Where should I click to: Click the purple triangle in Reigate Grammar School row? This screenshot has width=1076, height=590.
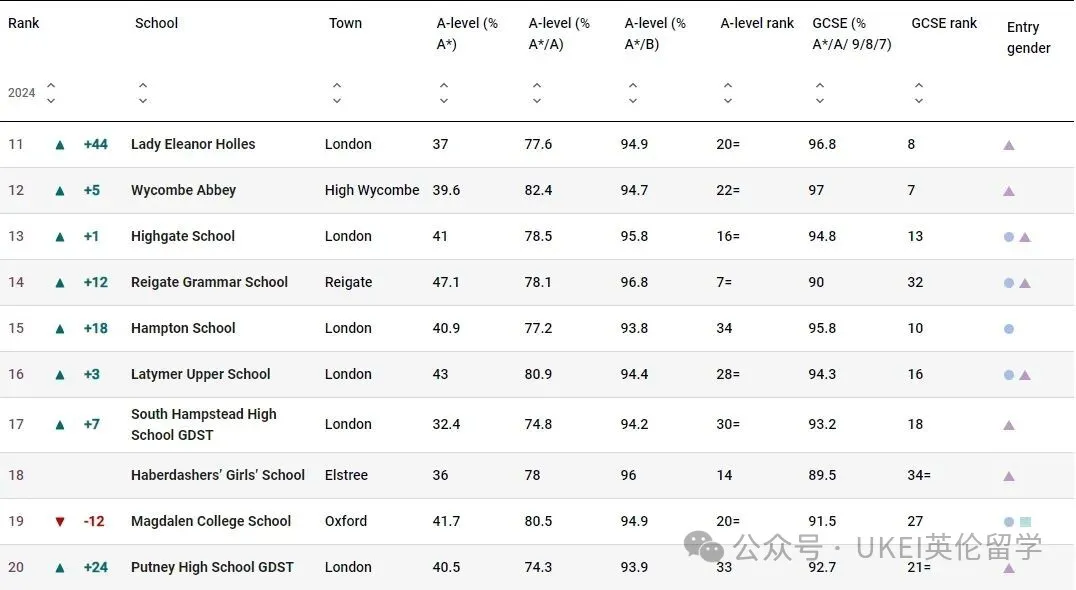(x=1025, y=283)
